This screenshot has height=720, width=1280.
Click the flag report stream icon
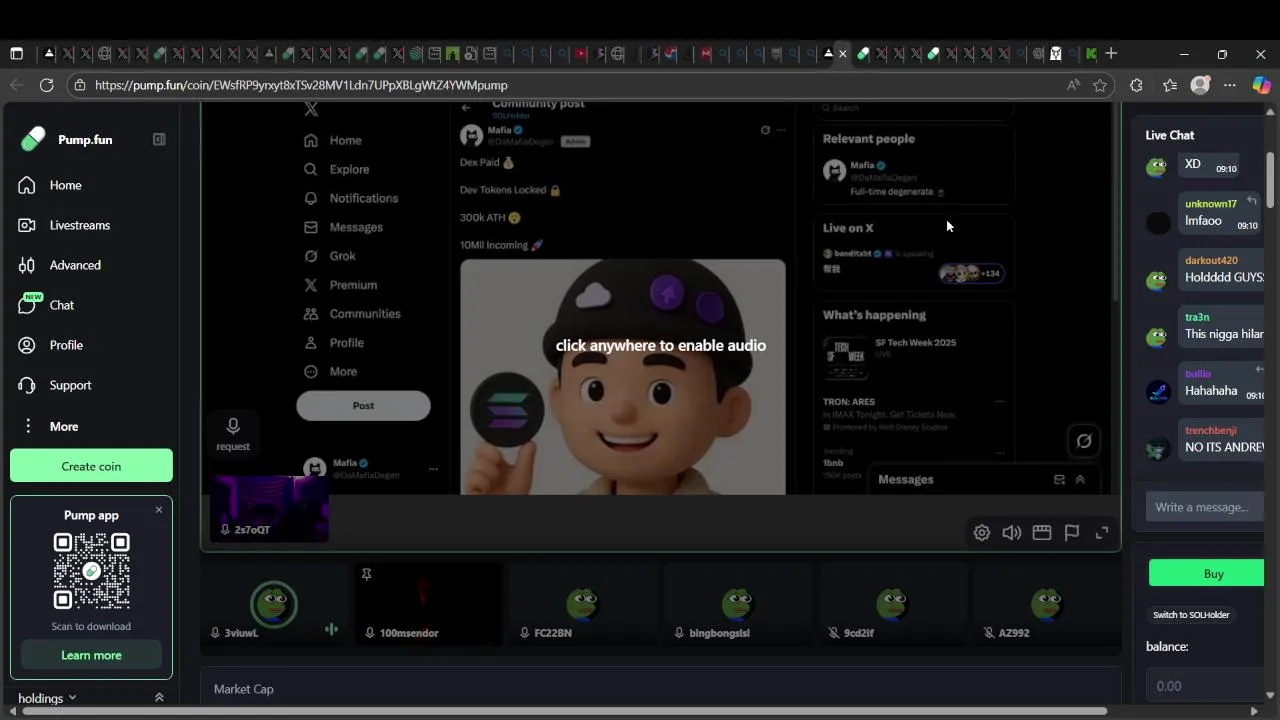point(1071,533)
